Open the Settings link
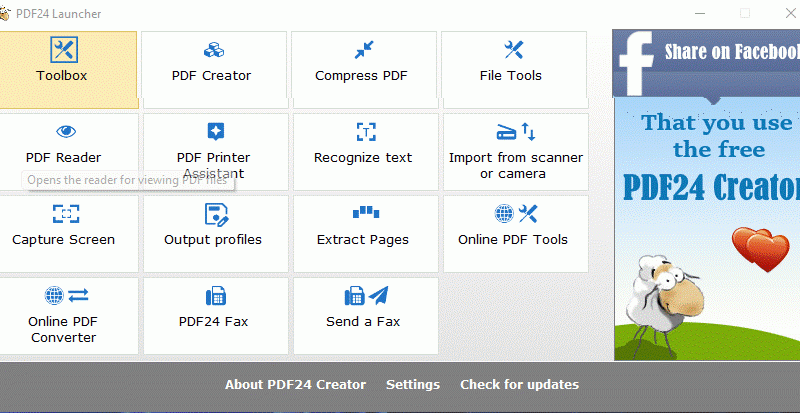Image resolution: width=800 pixels, height=413 pixels. (x=413, y=385)
